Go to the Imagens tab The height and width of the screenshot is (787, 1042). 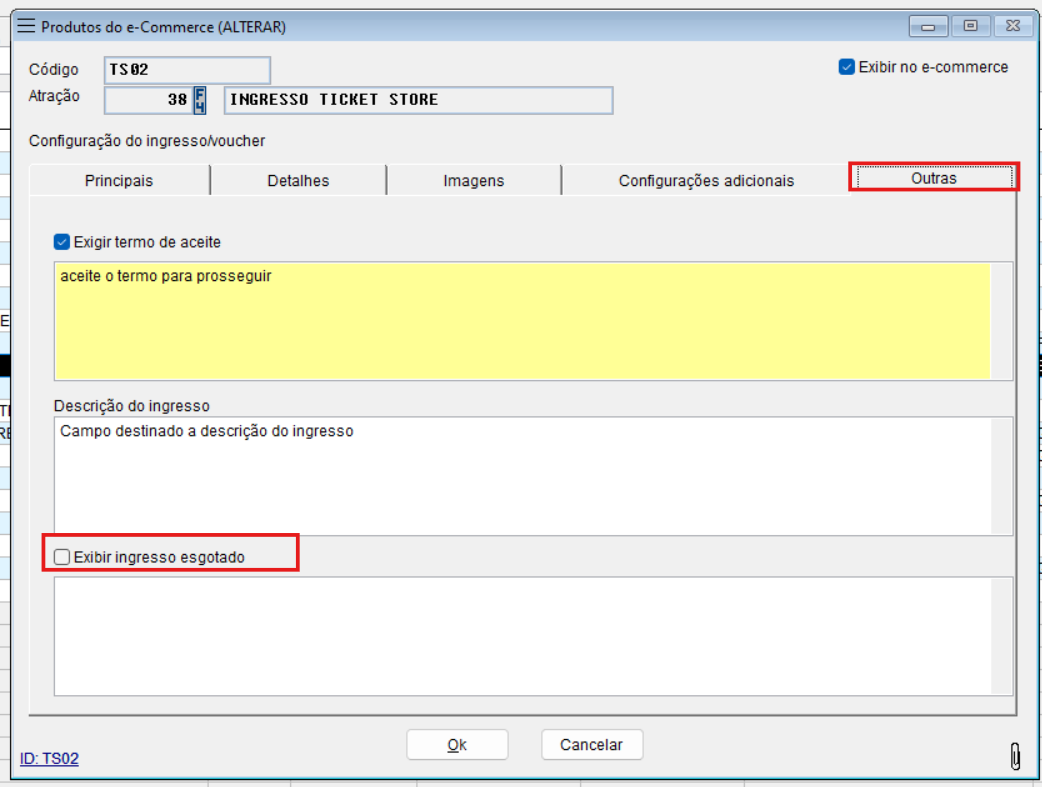tap(473, 181)
